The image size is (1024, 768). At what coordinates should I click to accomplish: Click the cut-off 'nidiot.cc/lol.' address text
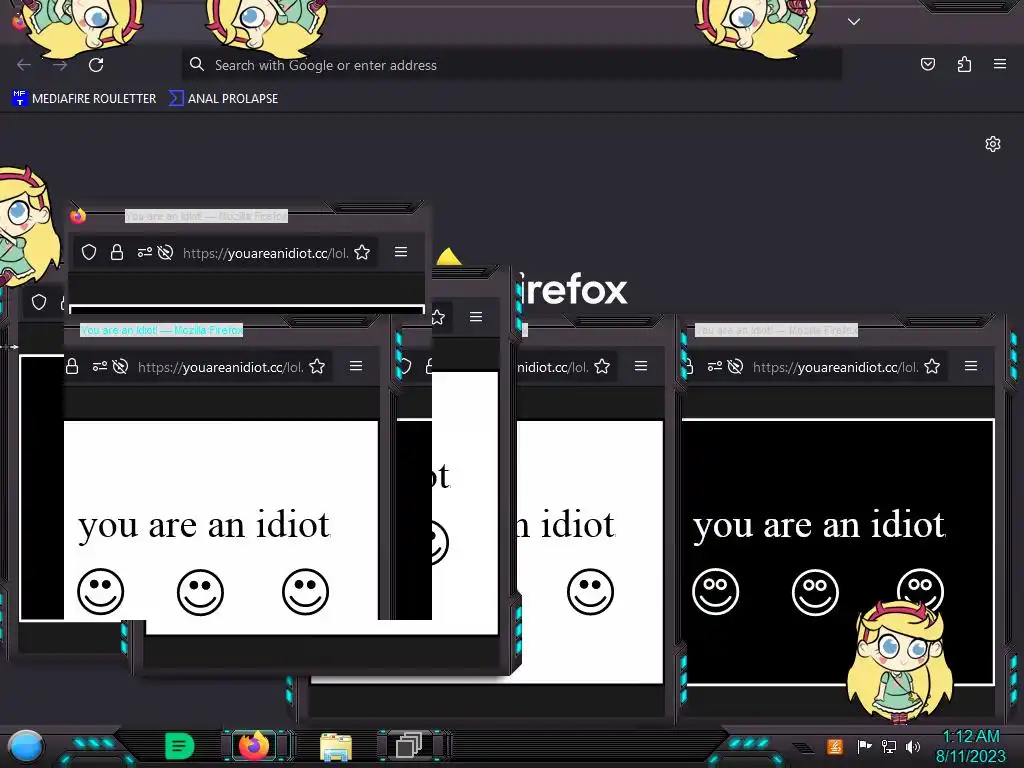click(x=553, y=368)
